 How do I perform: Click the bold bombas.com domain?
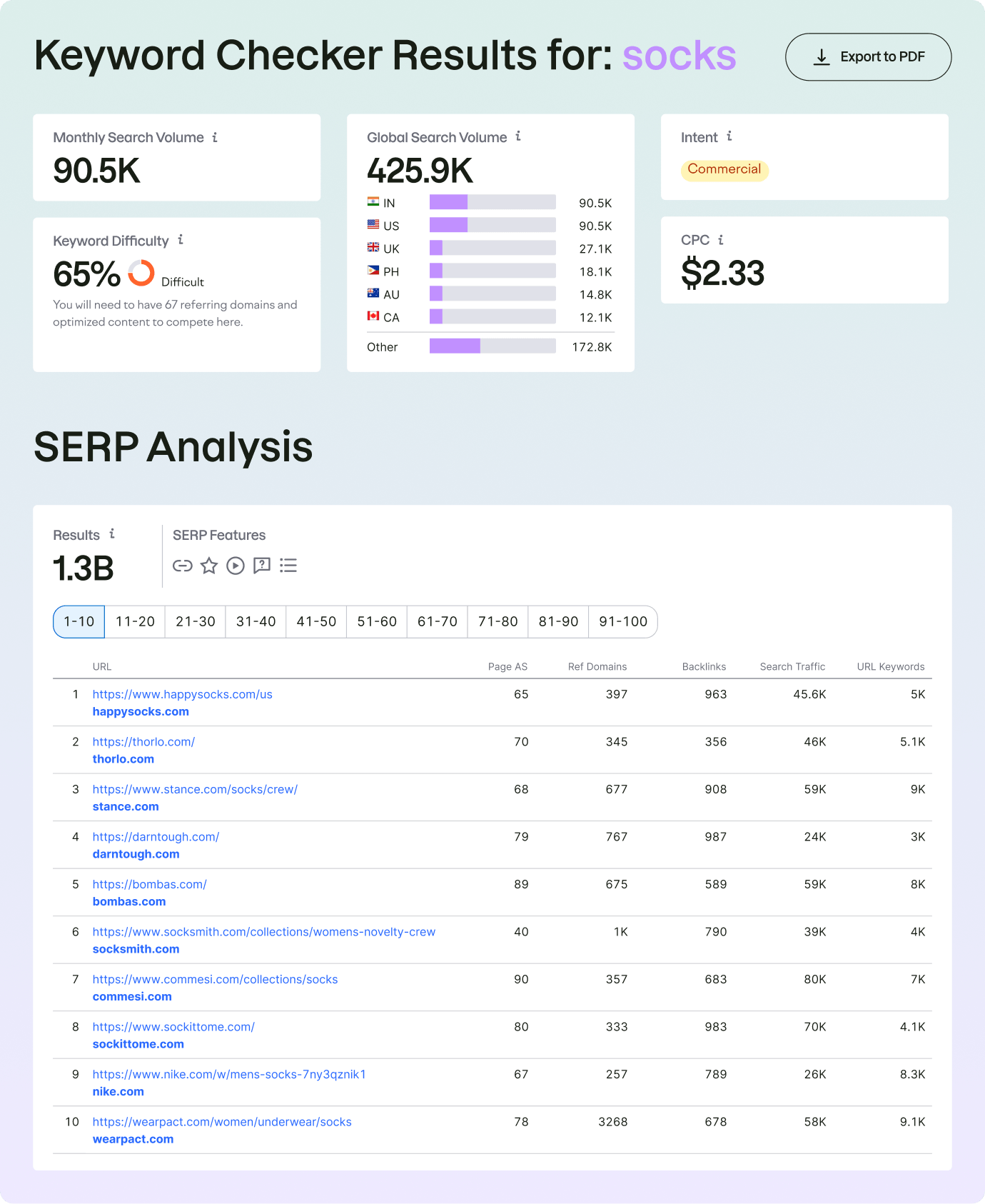pyautogui.click(x=129, y=902)
